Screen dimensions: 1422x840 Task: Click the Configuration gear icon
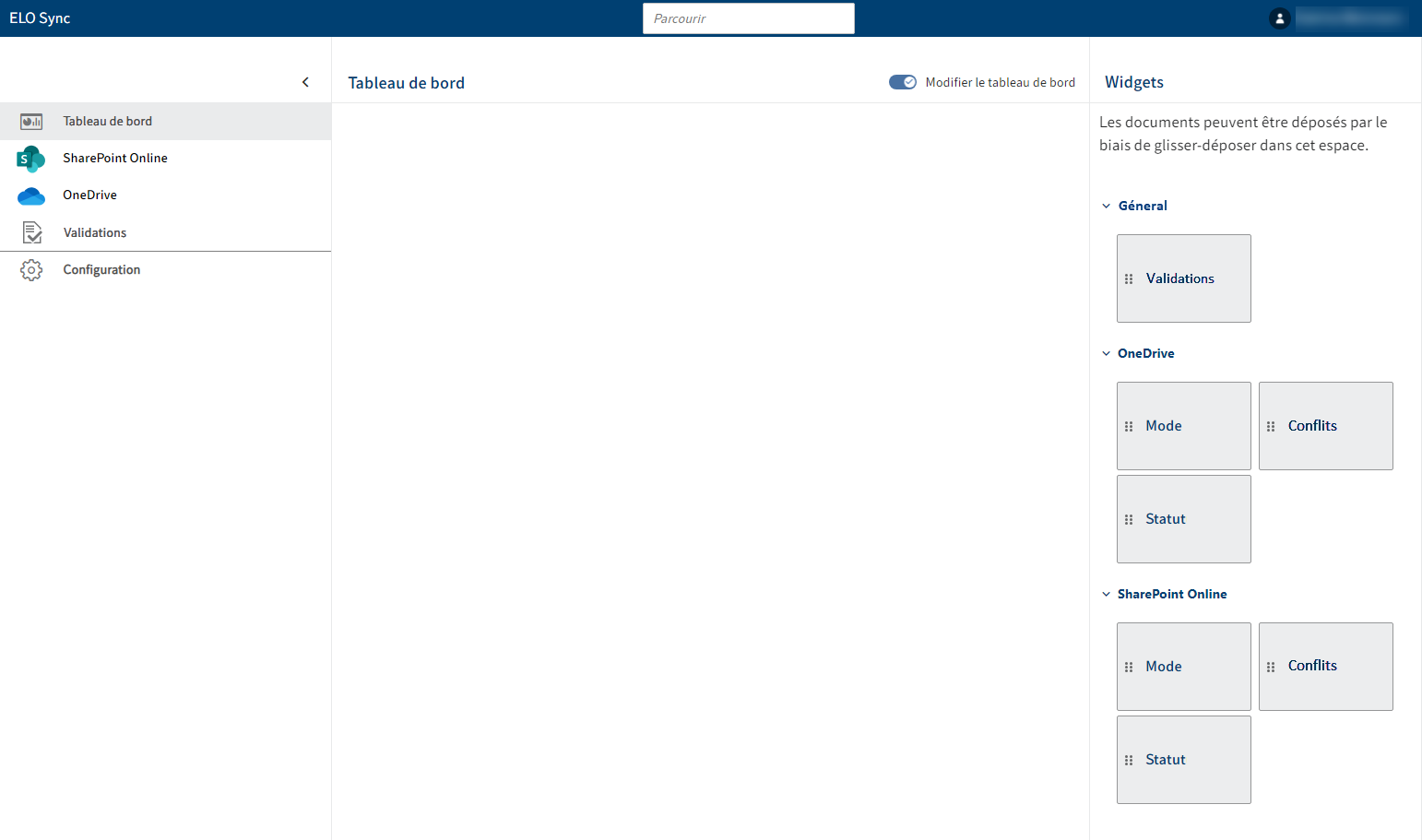pos(31,270)
